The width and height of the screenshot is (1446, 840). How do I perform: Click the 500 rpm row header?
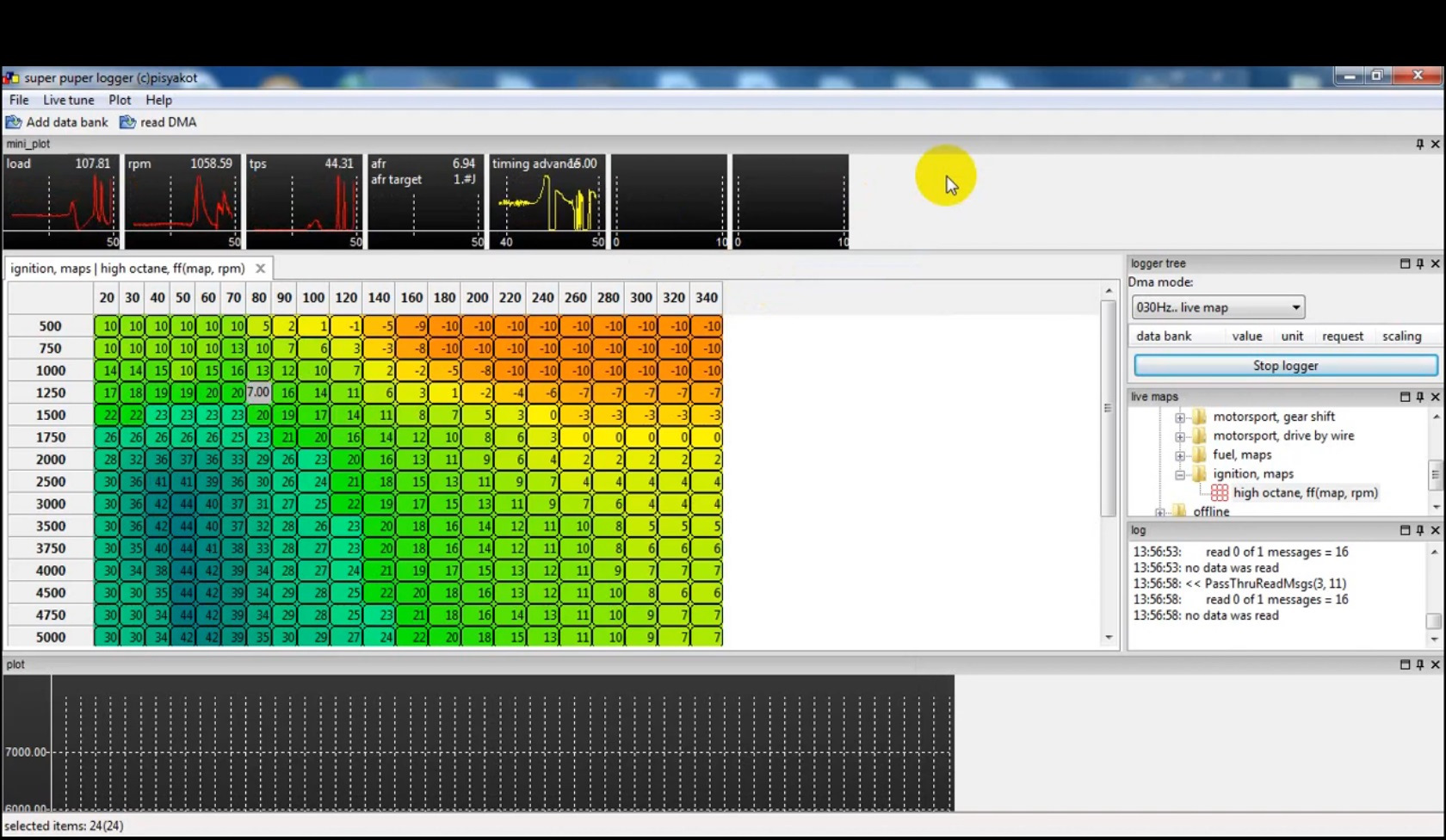pos(50,326)
